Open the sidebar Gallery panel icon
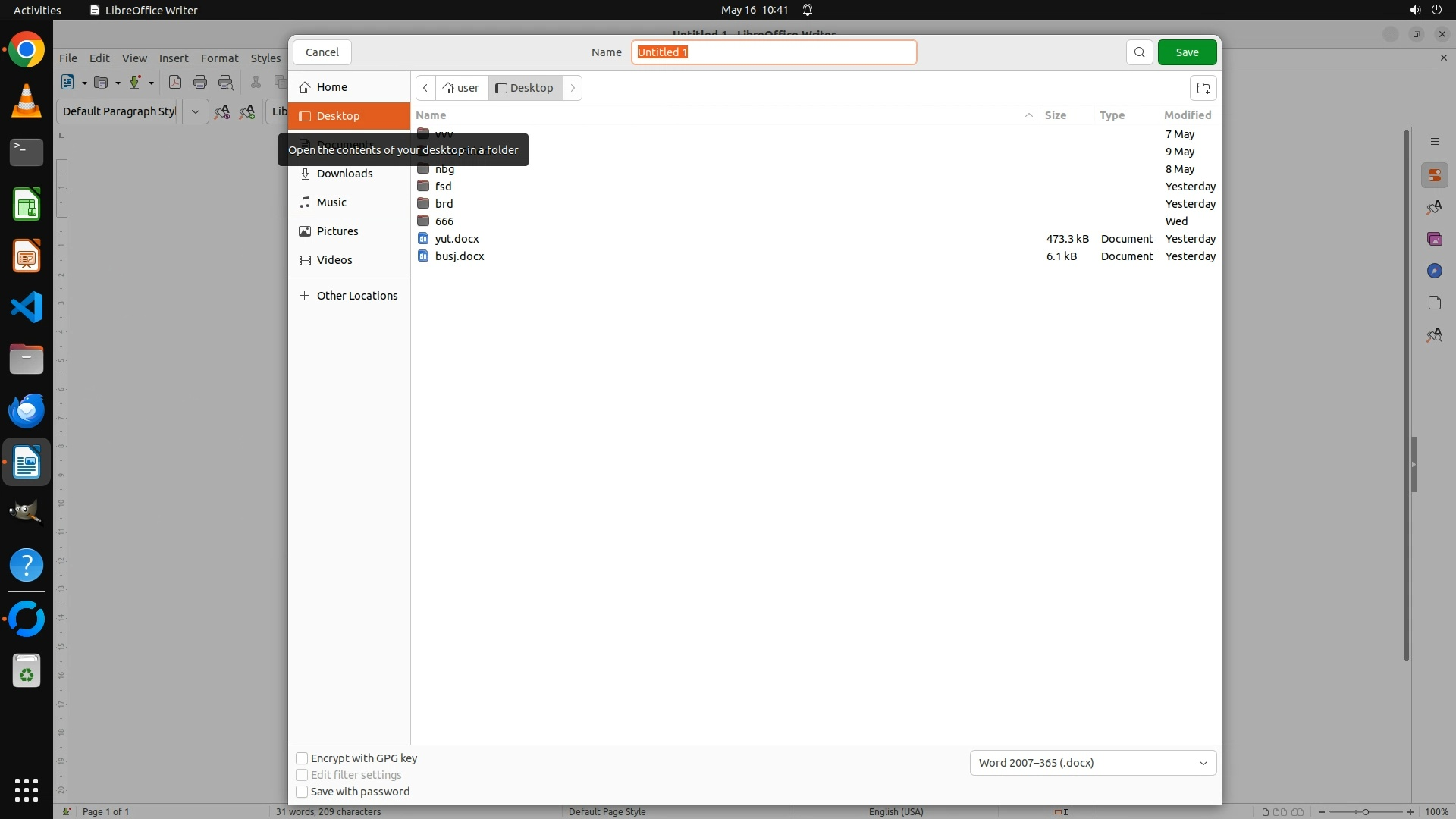 coord(1434,240)
